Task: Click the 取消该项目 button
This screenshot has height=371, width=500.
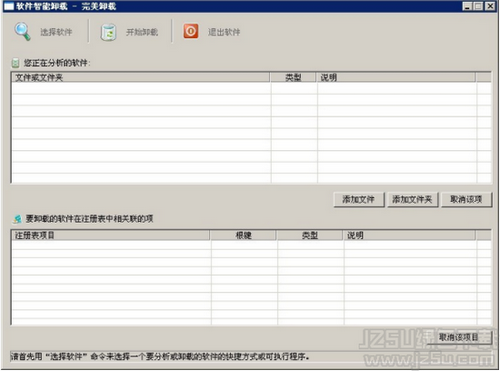Action: (459, 337)
